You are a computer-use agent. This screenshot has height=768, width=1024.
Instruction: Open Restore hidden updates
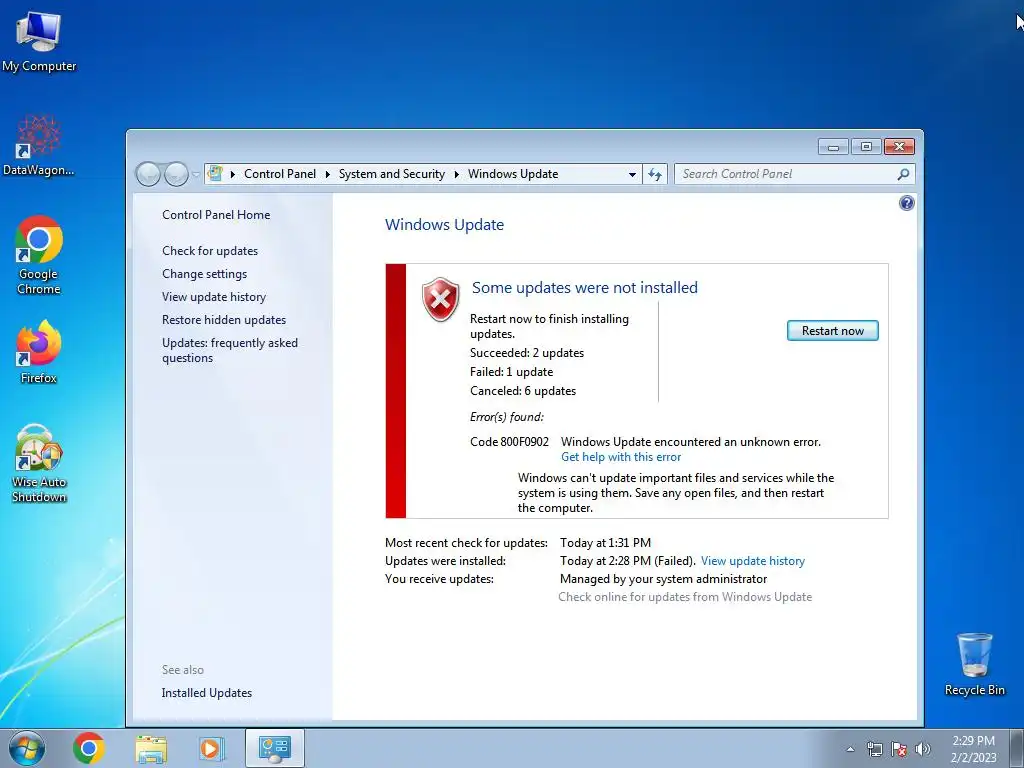click(223, 320)
